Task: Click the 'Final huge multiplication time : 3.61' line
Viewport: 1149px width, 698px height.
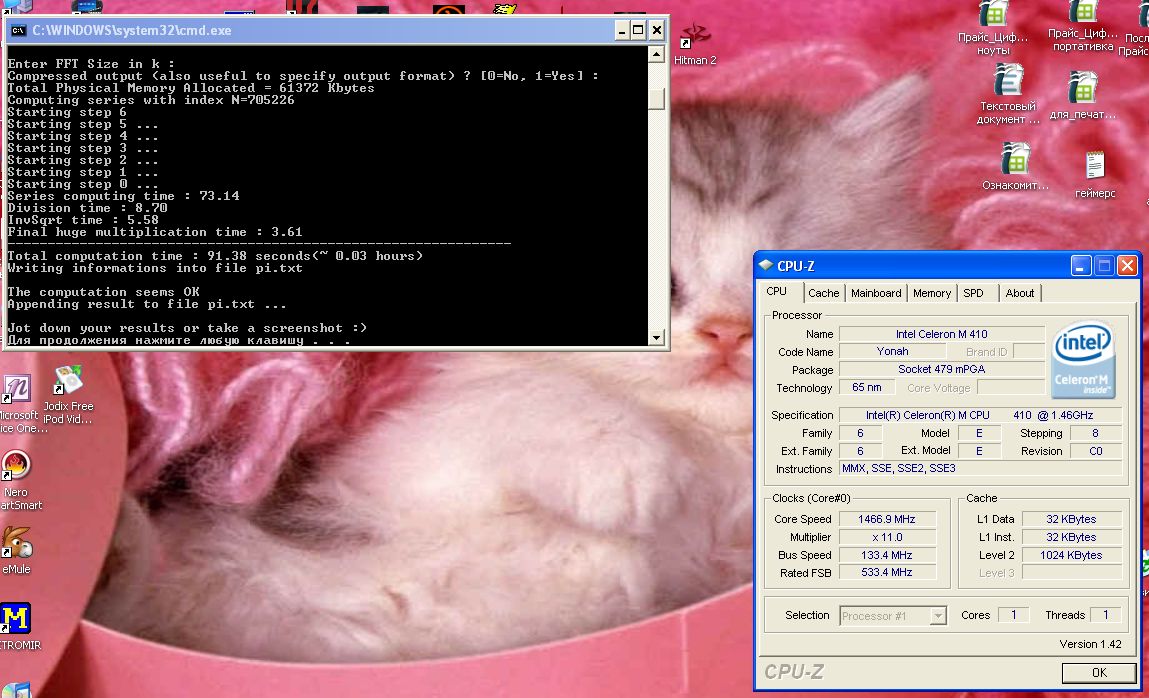Action: (x=155, y=231)
